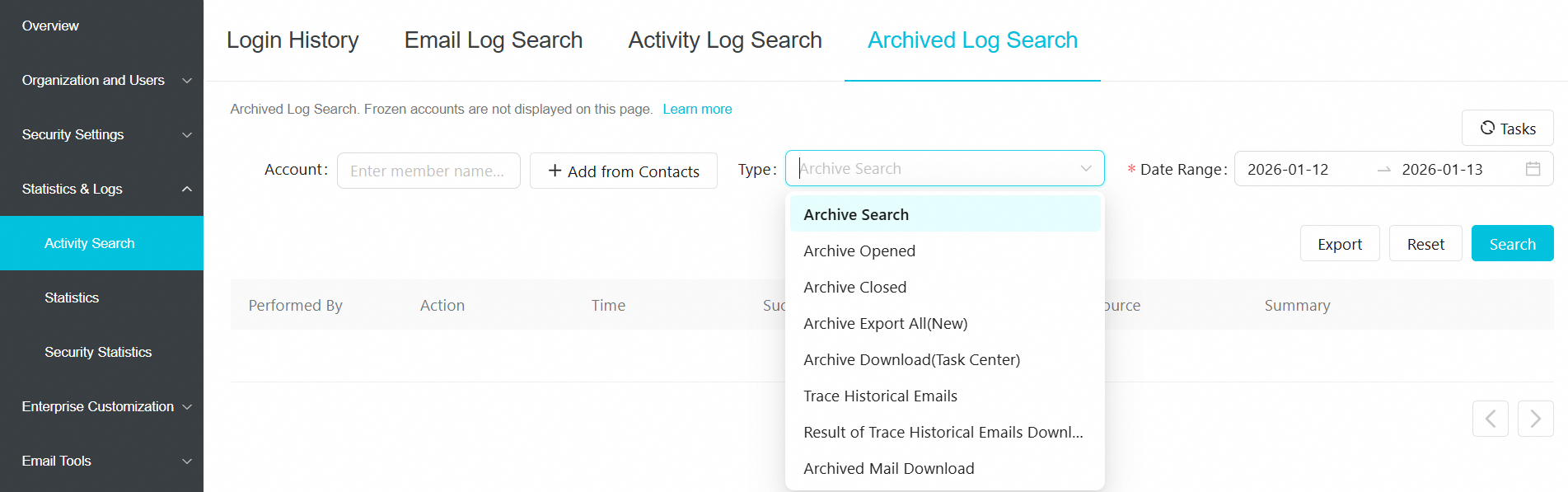The width and height of the screenshot is (1568, 492).
Task: Choose Archive Download(Task Center) option
Action: (x=945, y=359)
